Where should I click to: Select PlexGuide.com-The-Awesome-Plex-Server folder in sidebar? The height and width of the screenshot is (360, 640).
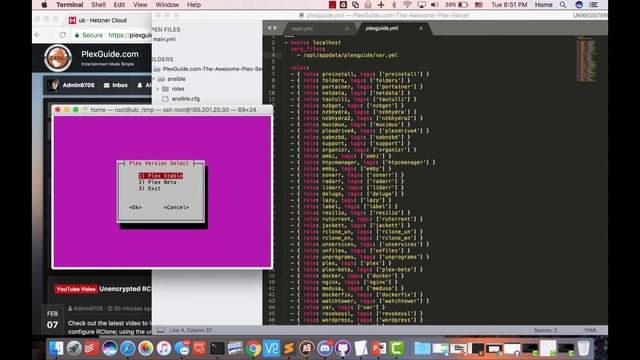point(208,69)
